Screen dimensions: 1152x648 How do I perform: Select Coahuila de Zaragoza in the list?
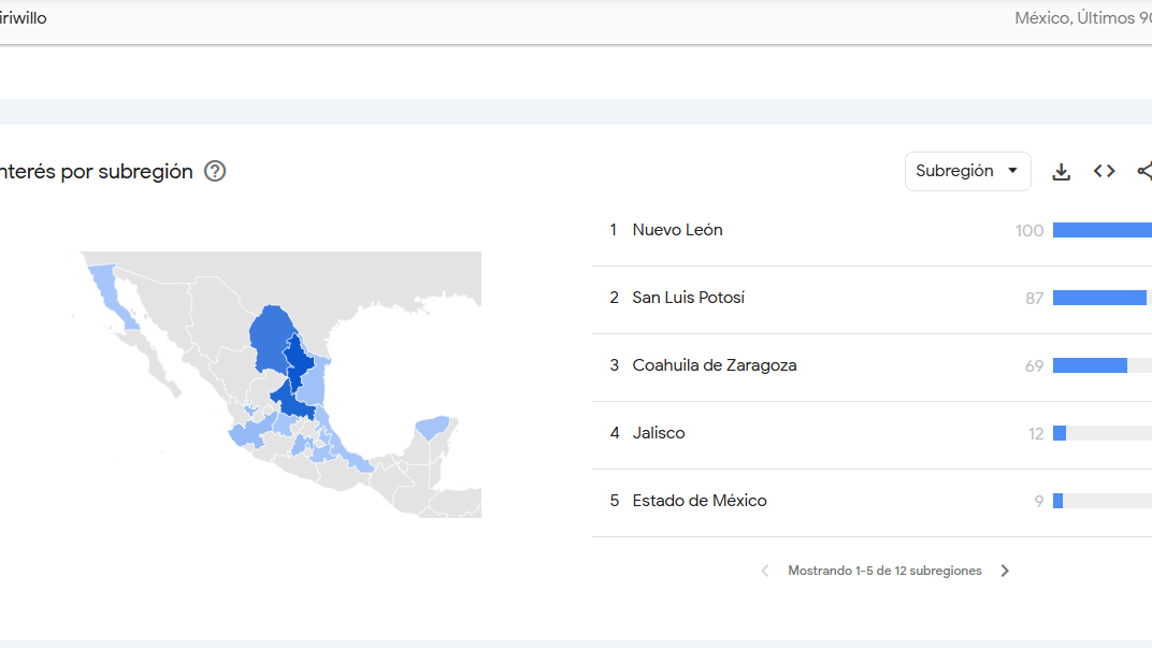click(714, 365)
